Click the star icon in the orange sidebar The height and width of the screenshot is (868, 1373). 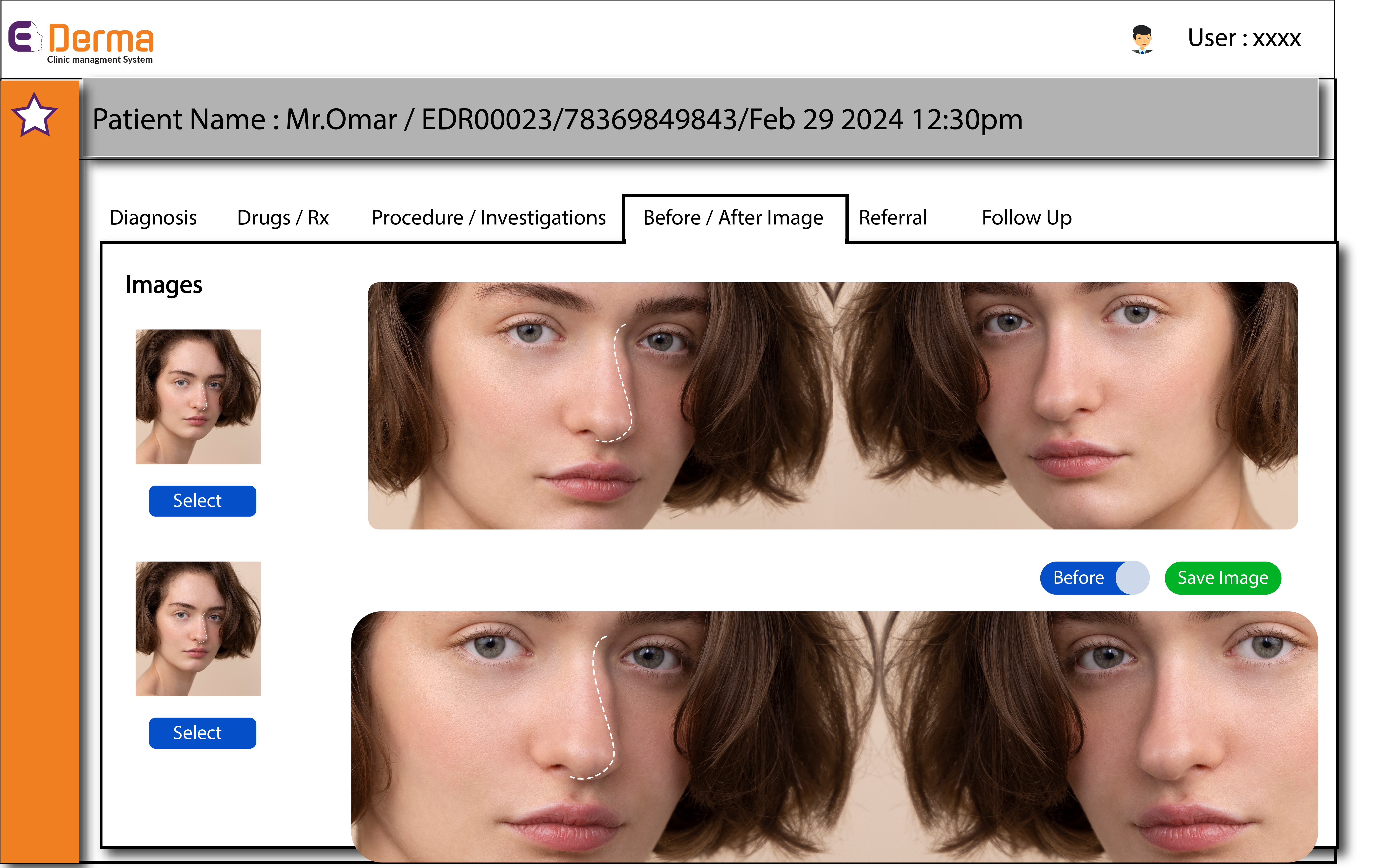tap(34, 115)
